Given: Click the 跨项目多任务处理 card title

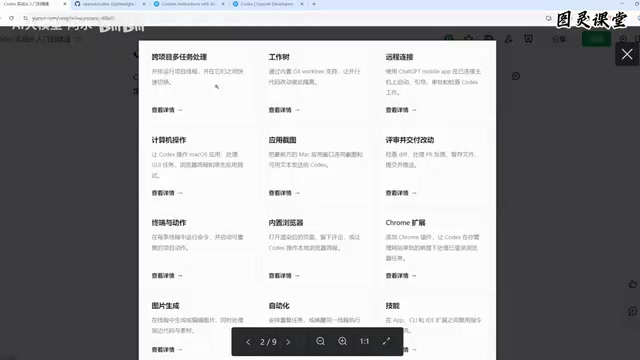Looking at the screenshot, I should coord(179,57).
